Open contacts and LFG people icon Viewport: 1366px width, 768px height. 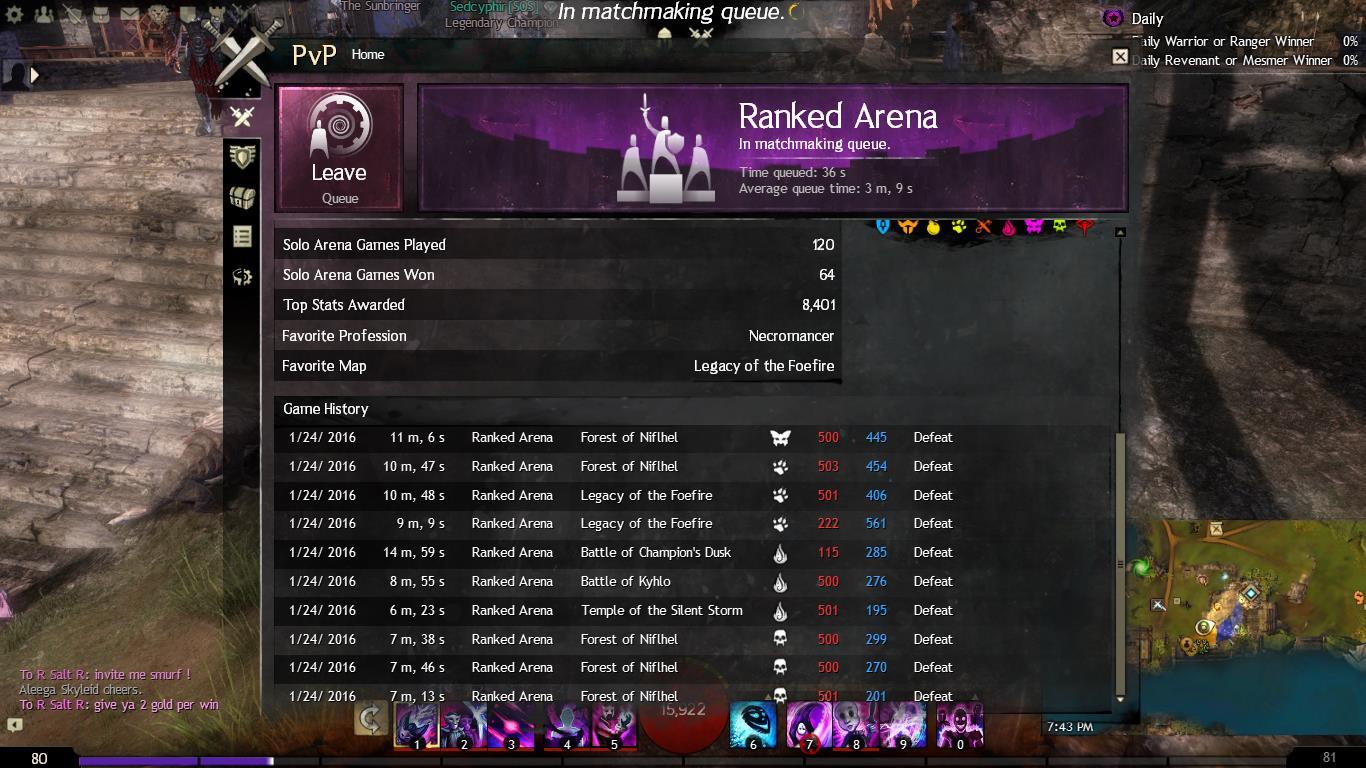[44, 15]
